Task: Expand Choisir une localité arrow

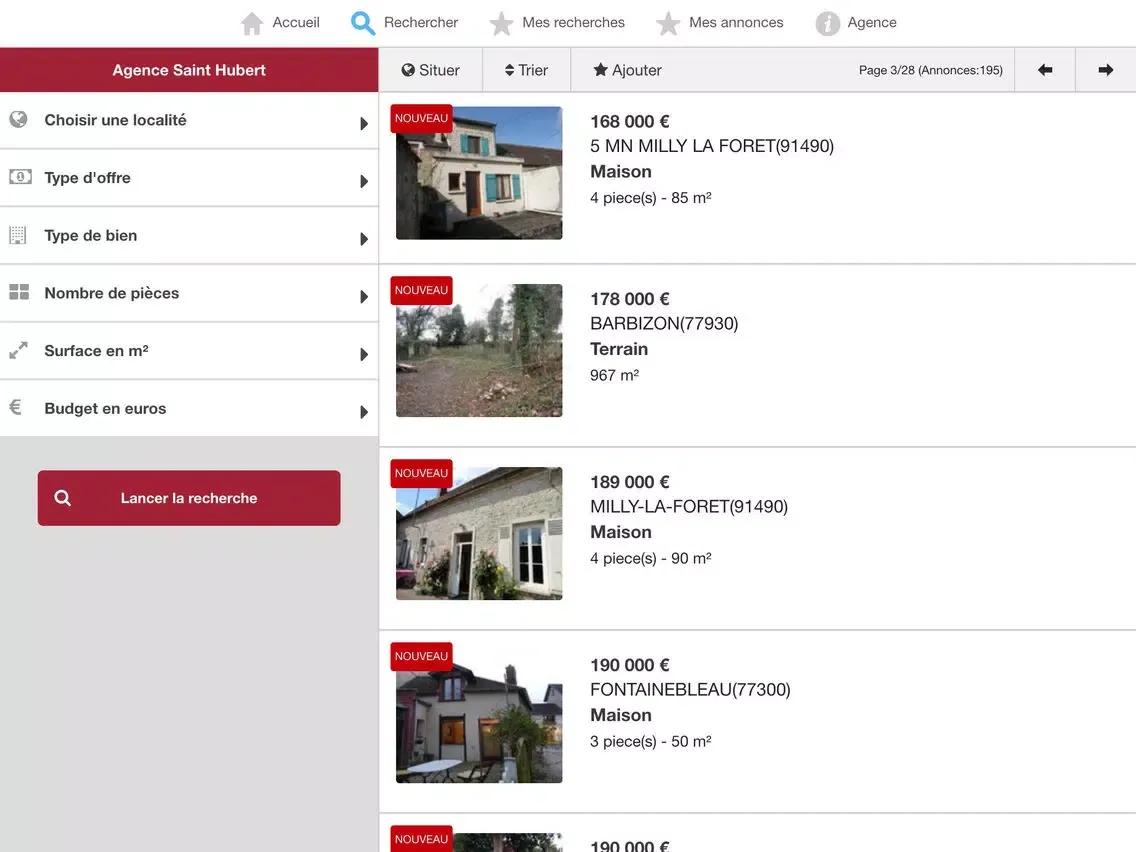Action: 364,123
